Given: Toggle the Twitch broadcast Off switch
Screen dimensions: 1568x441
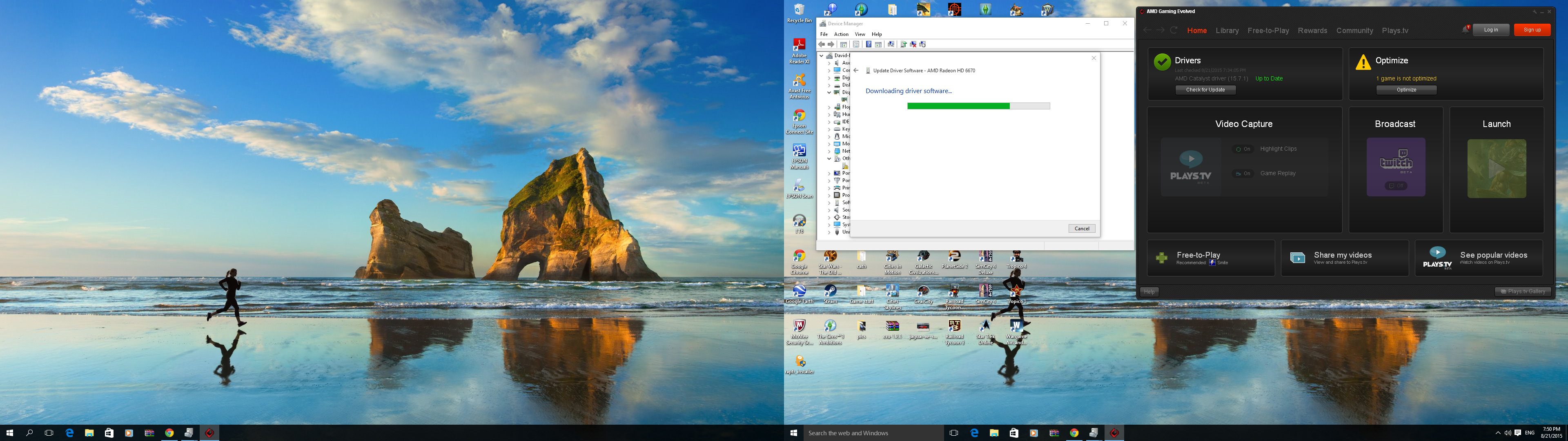Looking at the screenshot, I should pyautogui.click(x=1396, y=185).
